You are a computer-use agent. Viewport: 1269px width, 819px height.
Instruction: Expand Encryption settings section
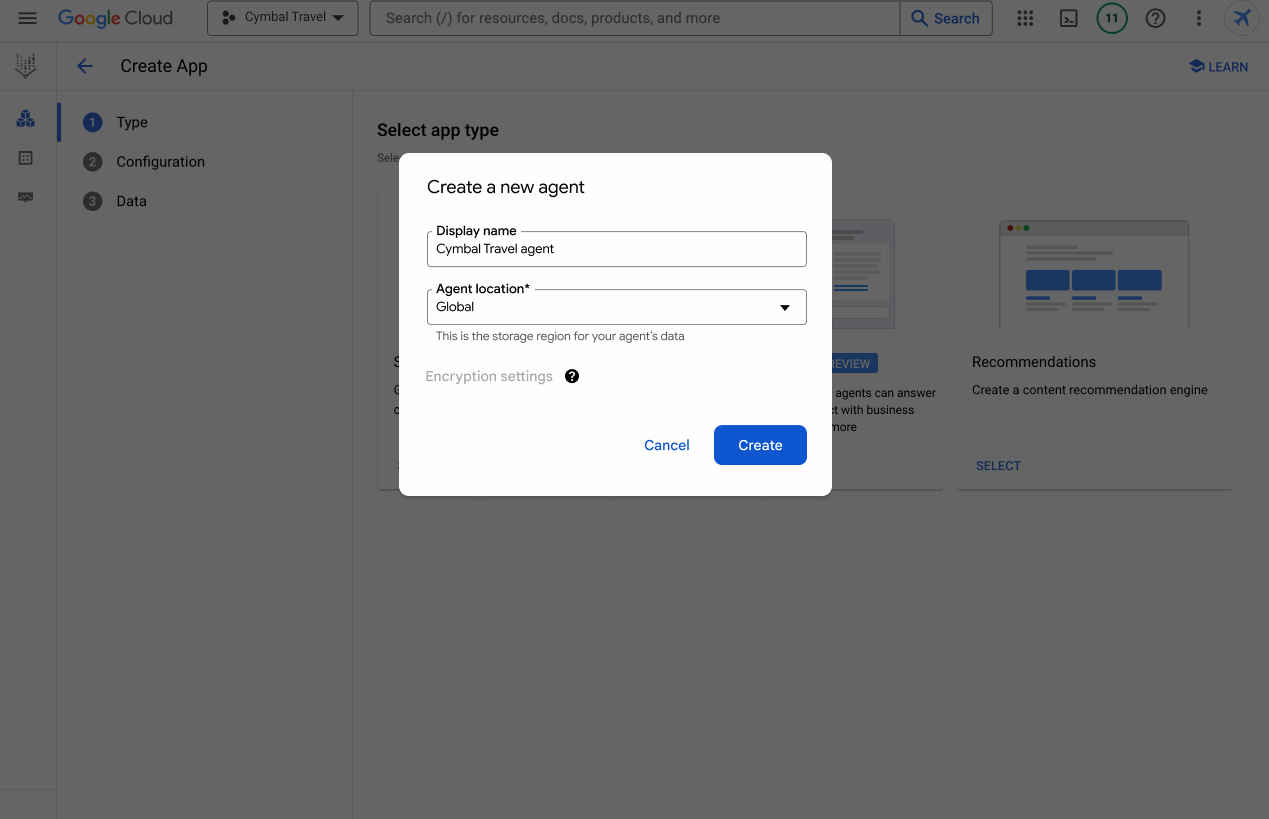489,376
